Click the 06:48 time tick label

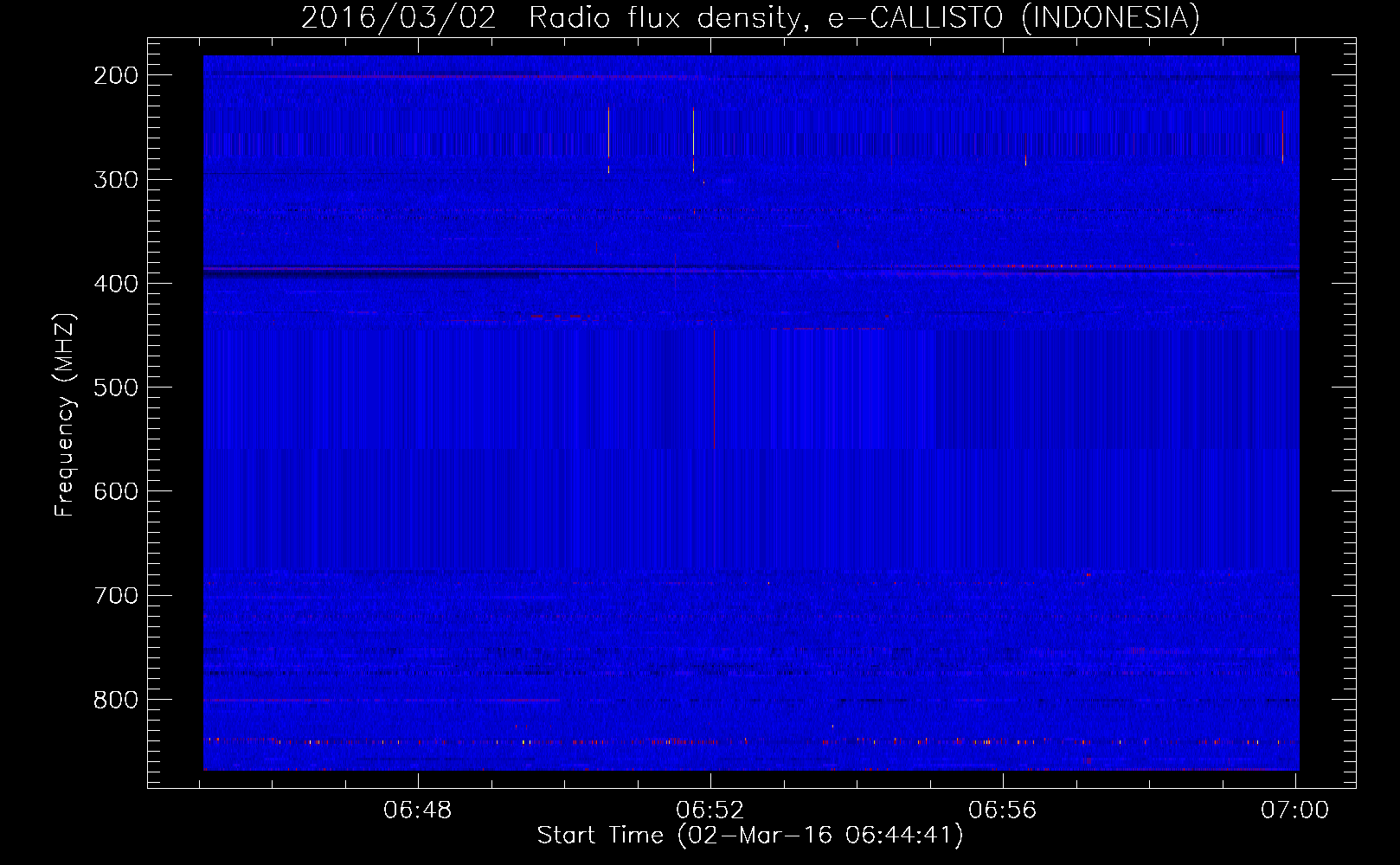[x=418, y=811]
